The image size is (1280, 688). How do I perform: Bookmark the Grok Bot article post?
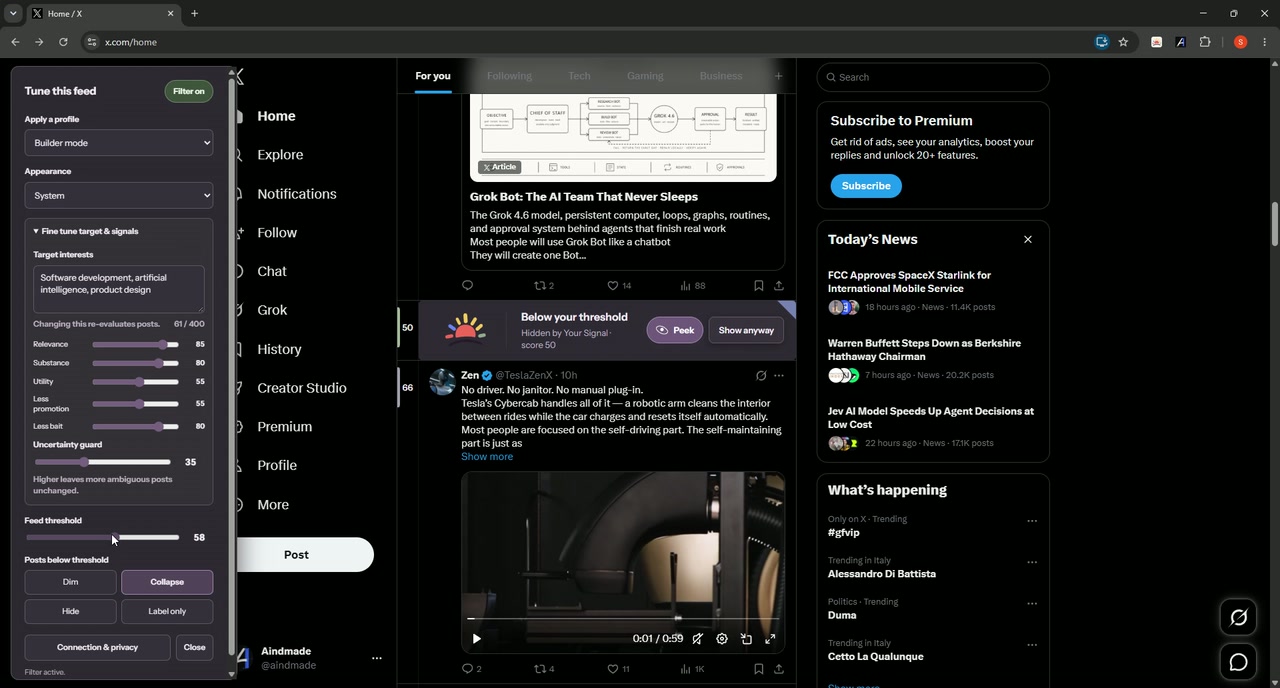758,286
